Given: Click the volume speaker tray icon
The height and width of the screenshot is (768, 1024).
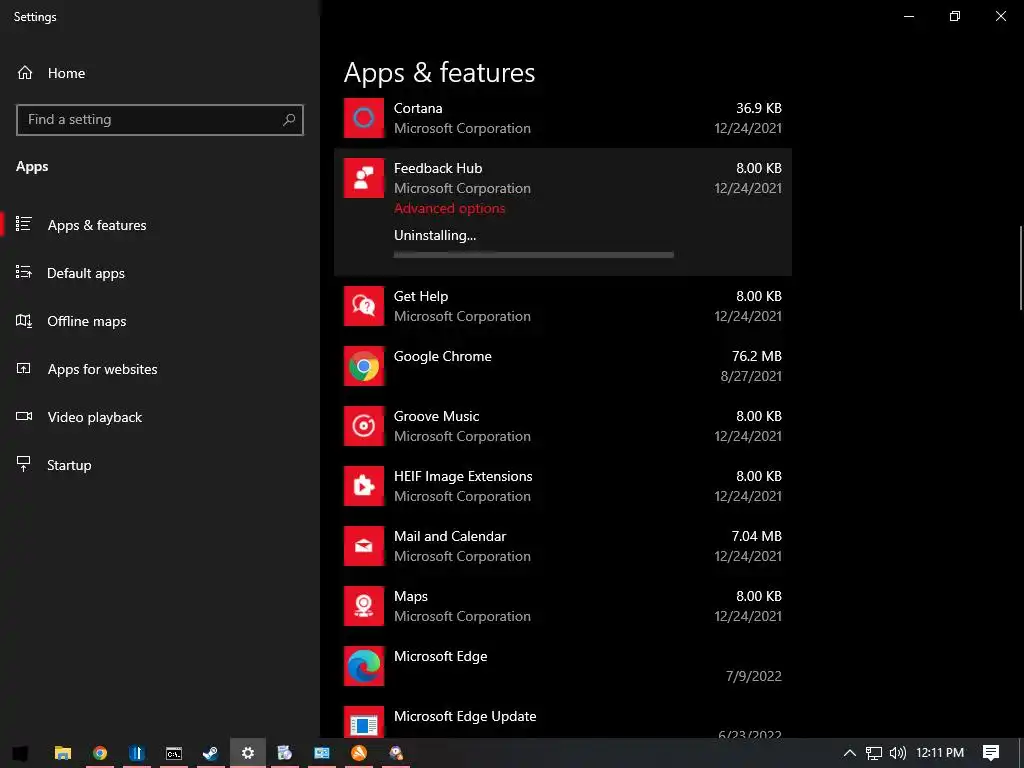Looking at the screenshot, I should (x=898, y=753).
